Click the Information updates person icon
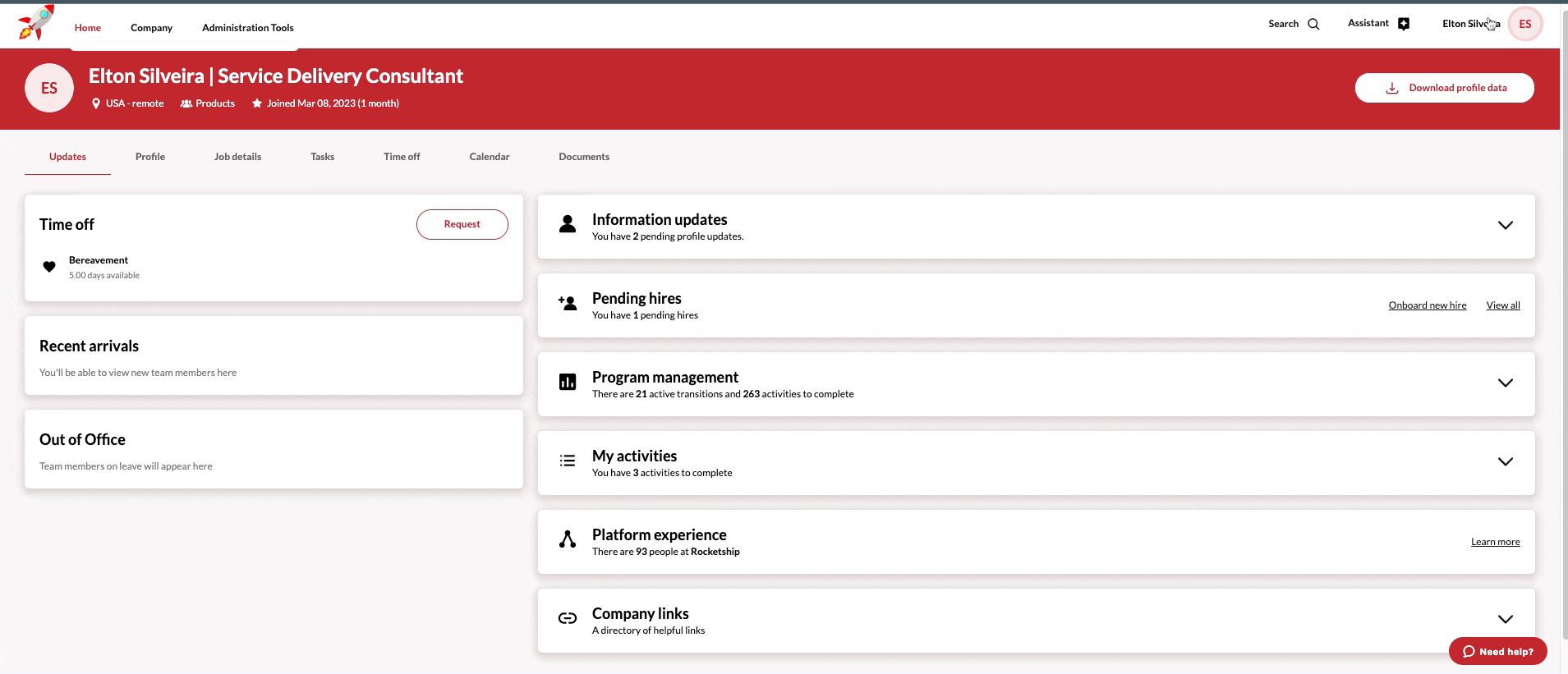 tap(567, 225)
